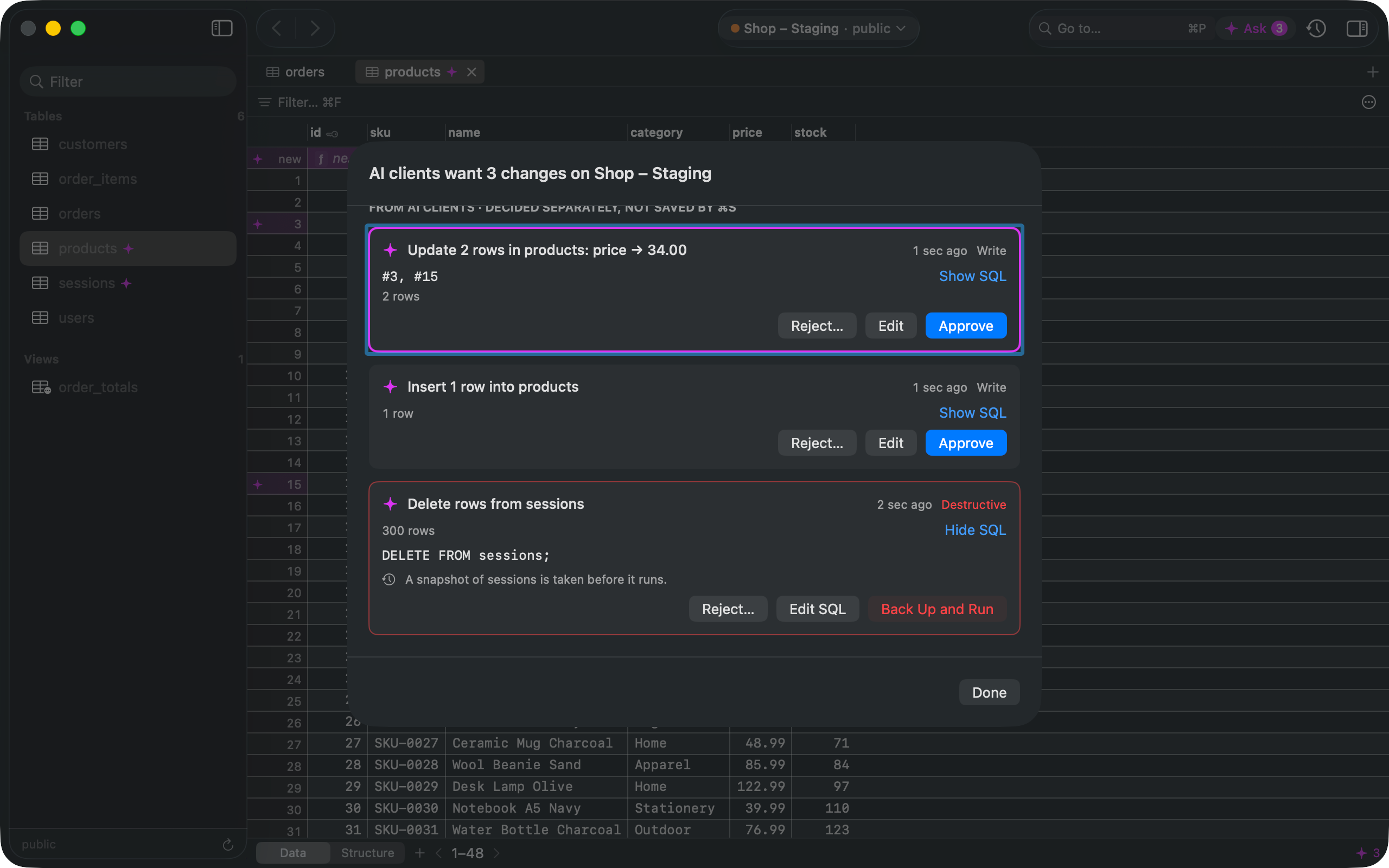1389x868 pixels.
Task: Select the users table in the sidebar
Action: (x=128, y=317)
